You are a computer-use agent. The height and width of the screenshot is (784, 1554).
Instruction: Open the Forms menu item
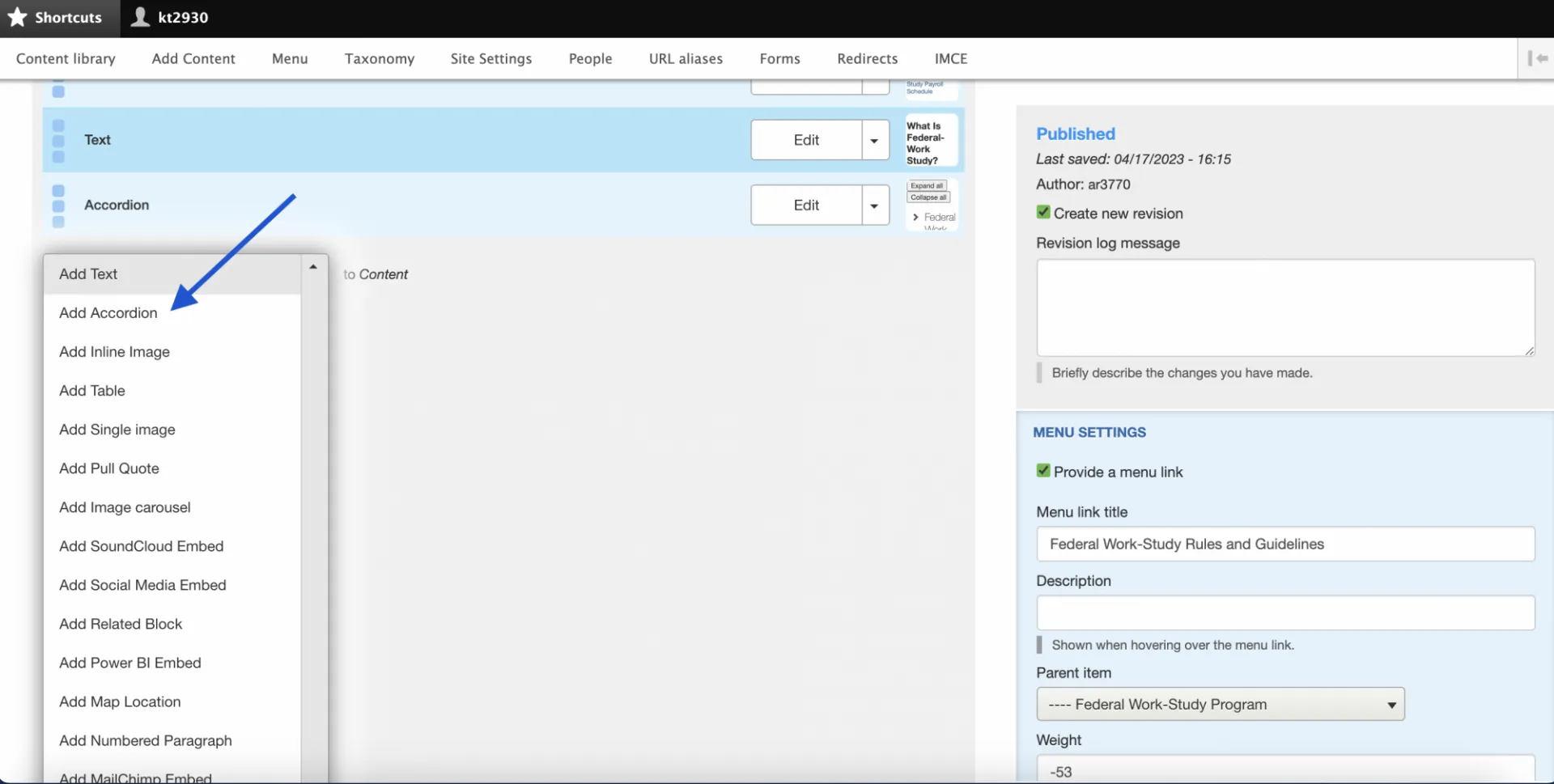click(779, 58)
